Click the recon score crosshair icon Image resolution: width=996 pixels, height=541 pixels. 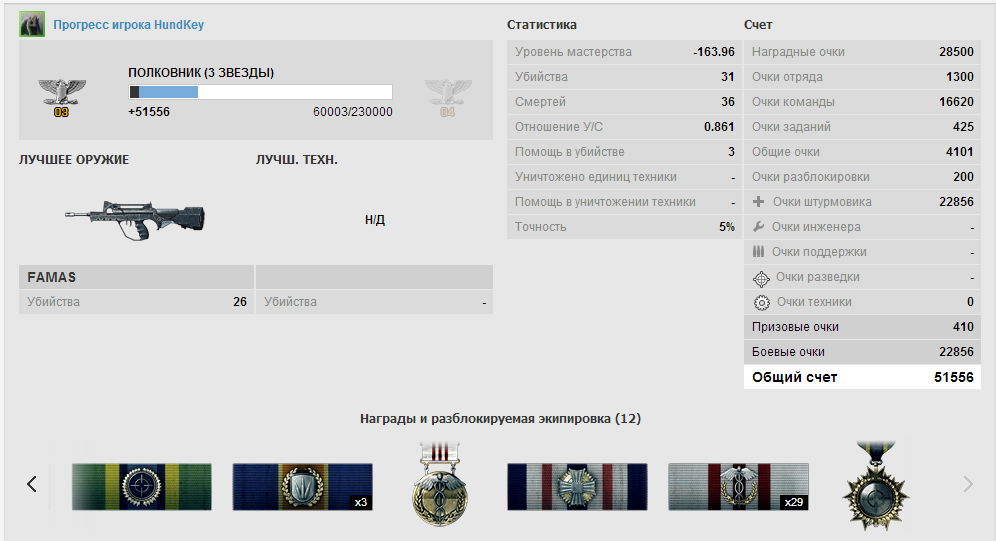(761, 278)
